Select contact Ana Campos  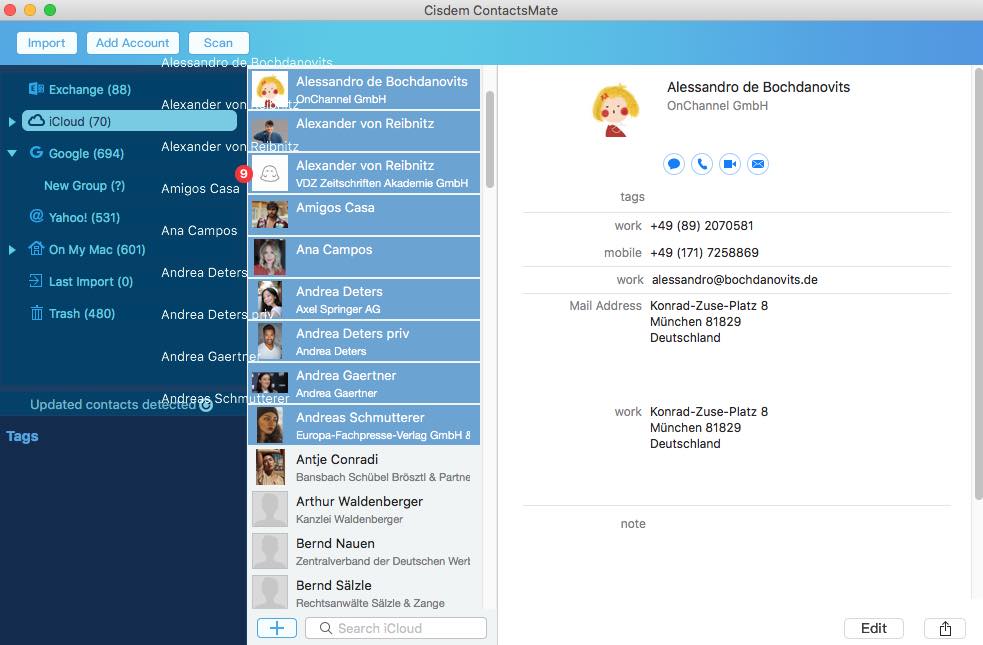click(364, 257)
